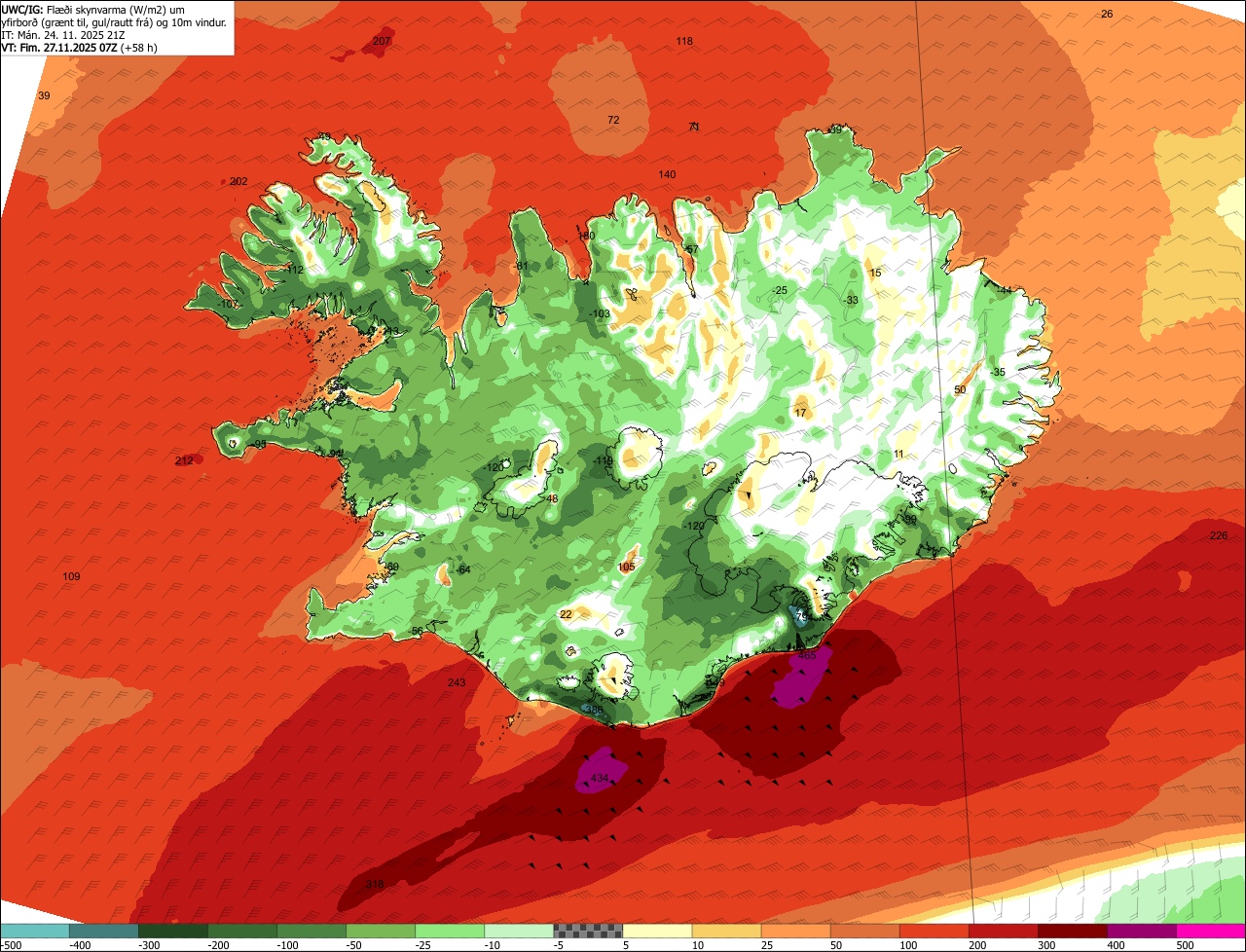Click the '-25' value in north Iceland
This screenshot has height=952, width=1246.
[x=779, y=290]
